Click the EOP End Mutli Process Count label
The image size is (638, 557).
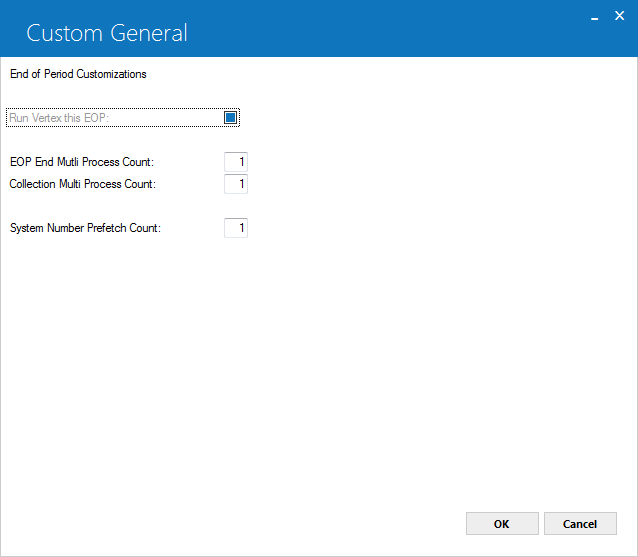coord(82,162)
